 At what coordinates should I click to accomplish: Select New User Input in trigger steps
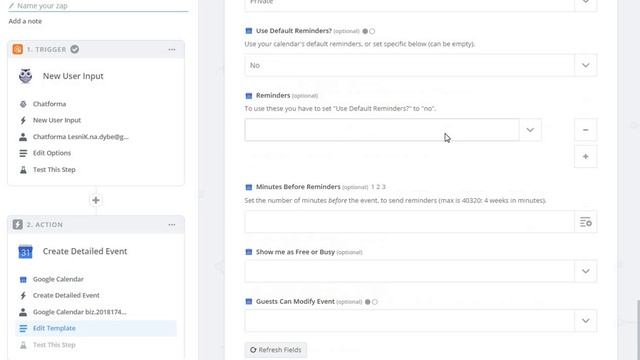57,120
